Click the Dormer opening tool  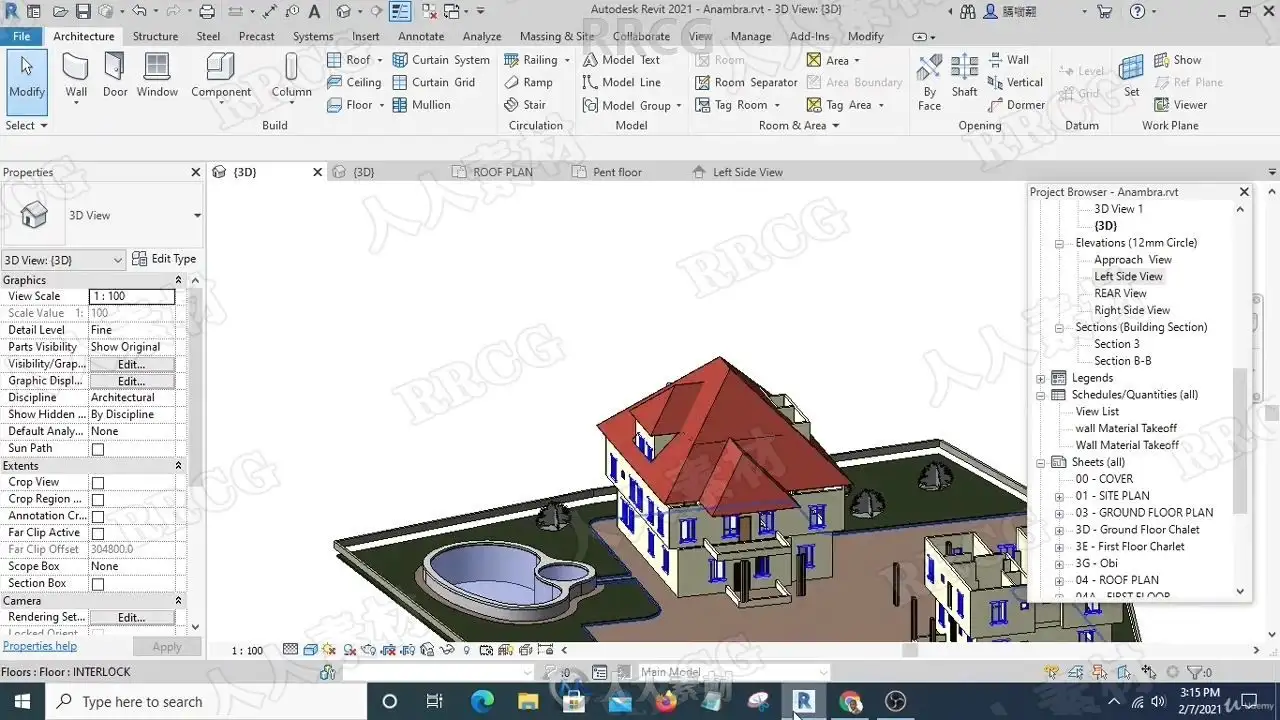(x=1016, y=105)
